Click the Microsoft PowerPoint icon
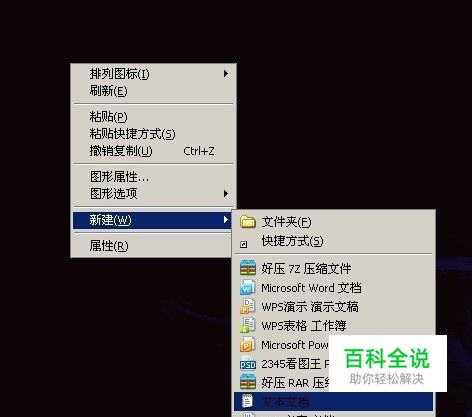The height and width of the screenshot is (417, 472). (x=248, y=345)
